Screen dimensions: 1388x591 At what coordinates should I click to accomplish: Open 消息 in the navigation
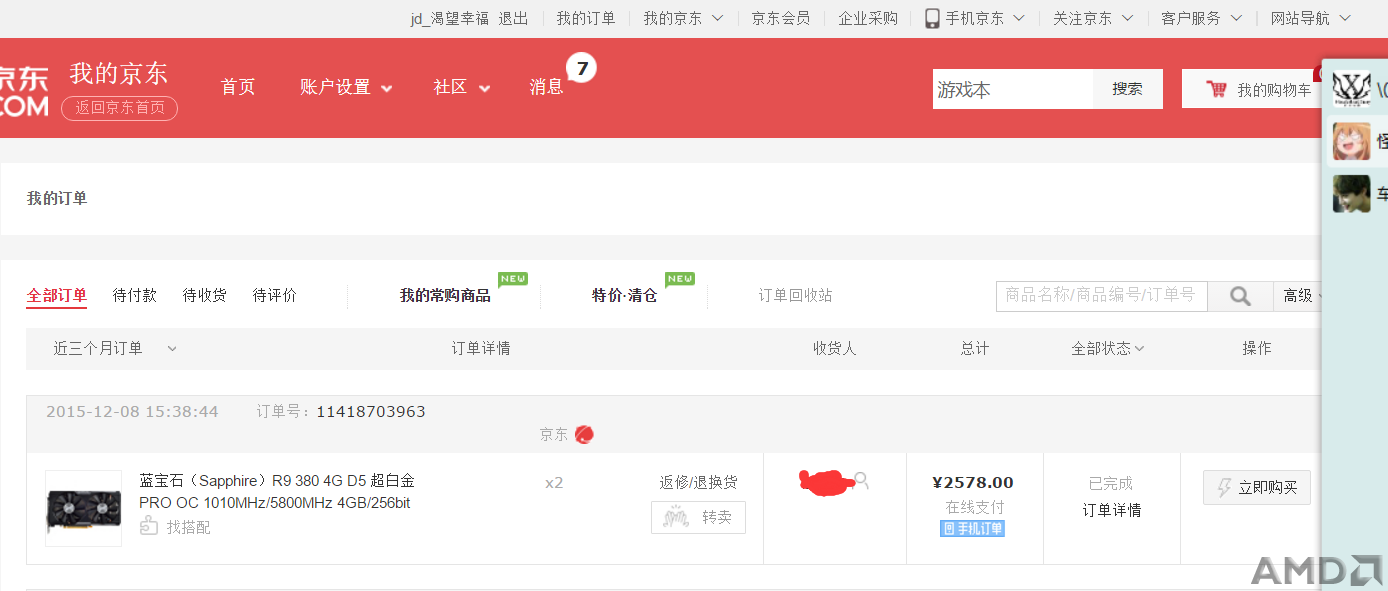tap(547, 87)
